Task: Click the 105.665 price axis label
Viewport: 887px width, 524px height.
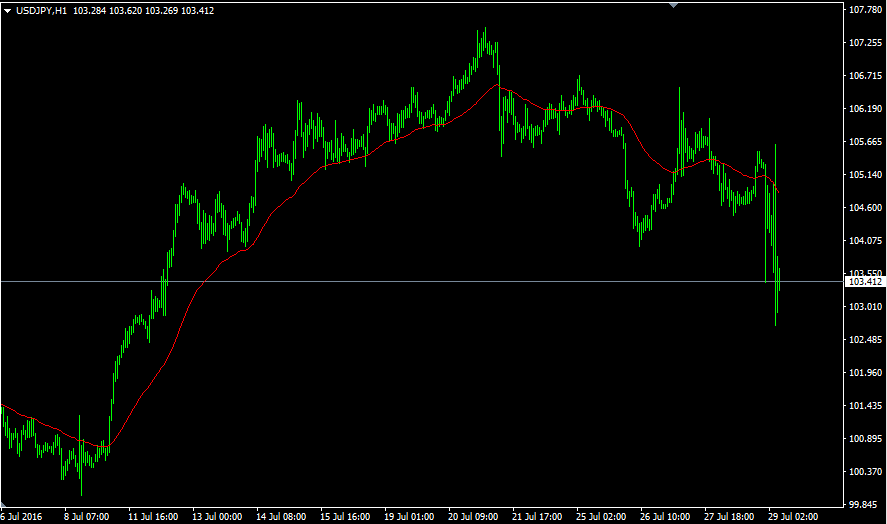Action: [x=866, y=142]
